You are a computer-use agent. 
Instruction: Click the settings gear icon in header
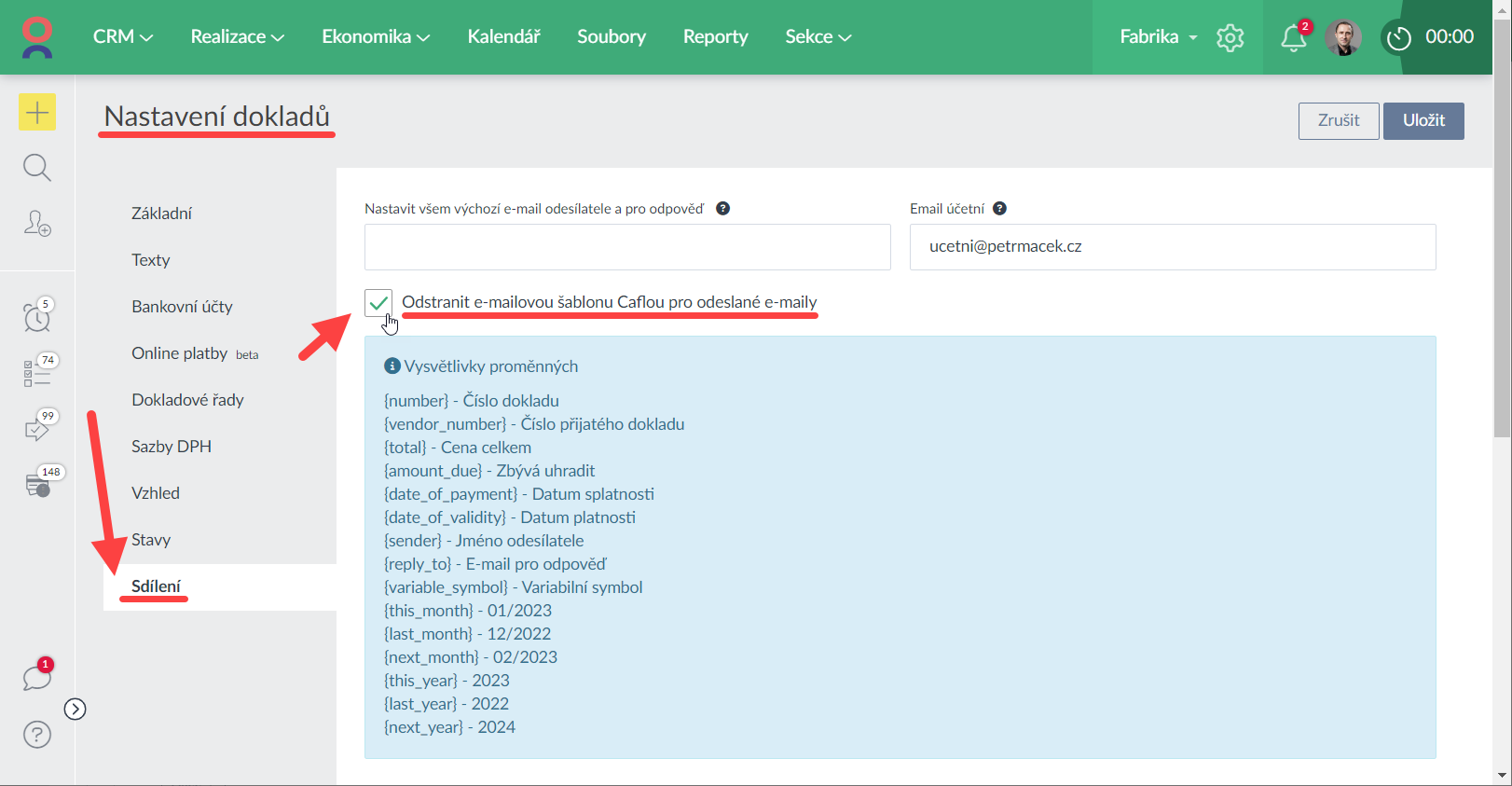[x=1230, y=37]
